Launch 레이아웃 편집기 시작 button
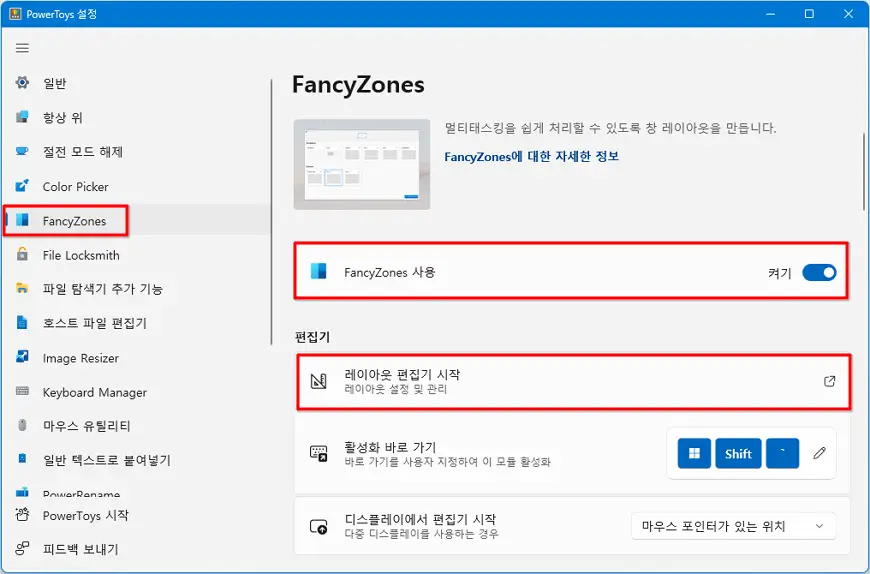Image resolution: width=870 pixels, height=574 pixels. (x=572, y=381)
